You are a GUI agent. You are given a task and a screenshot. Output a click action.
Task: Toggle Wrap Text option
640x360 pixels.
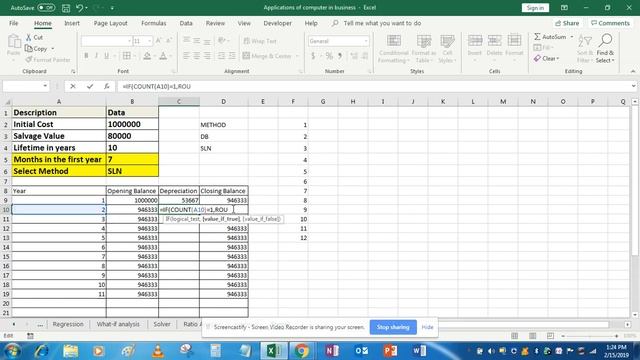click(260, 41)
